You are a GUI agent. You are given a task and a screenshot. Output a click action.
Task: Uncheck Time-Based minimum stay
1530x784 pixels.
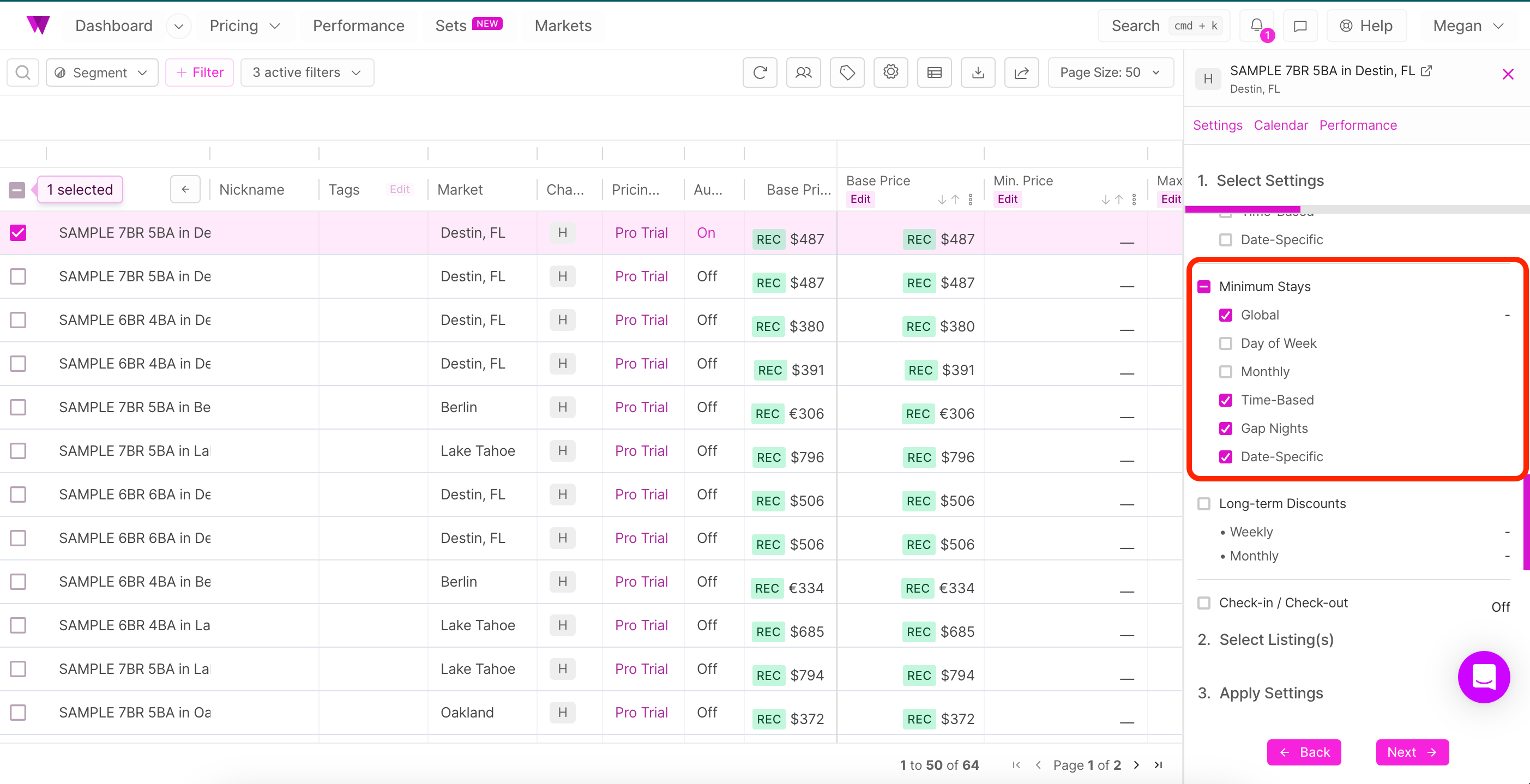pyautogui.click(x=1225, y=400)
